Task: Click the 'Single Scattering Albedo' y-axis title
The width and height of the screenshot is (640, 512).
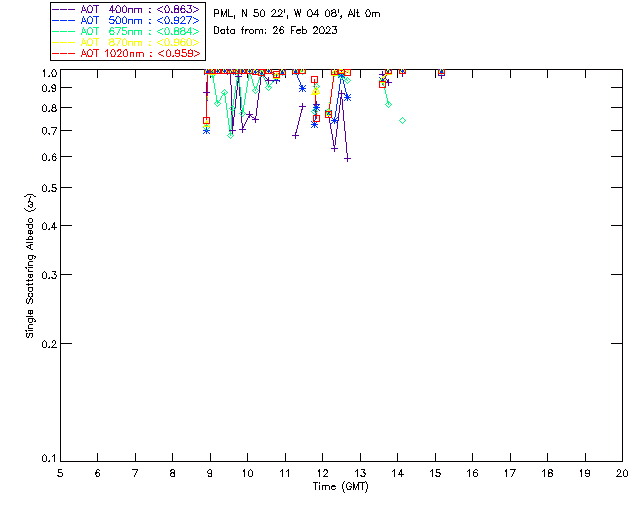Action: pos(31,265)
